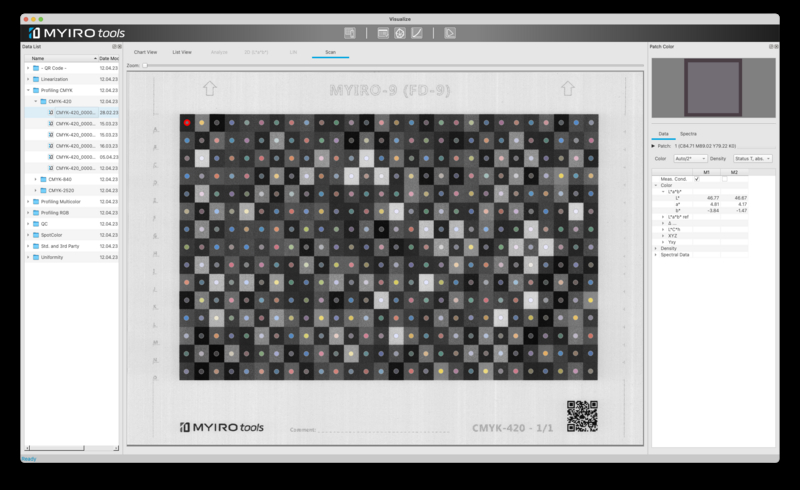Collapse the CMYK-420 folder
The width and height of the screenshot is (800, 490).
36,102
